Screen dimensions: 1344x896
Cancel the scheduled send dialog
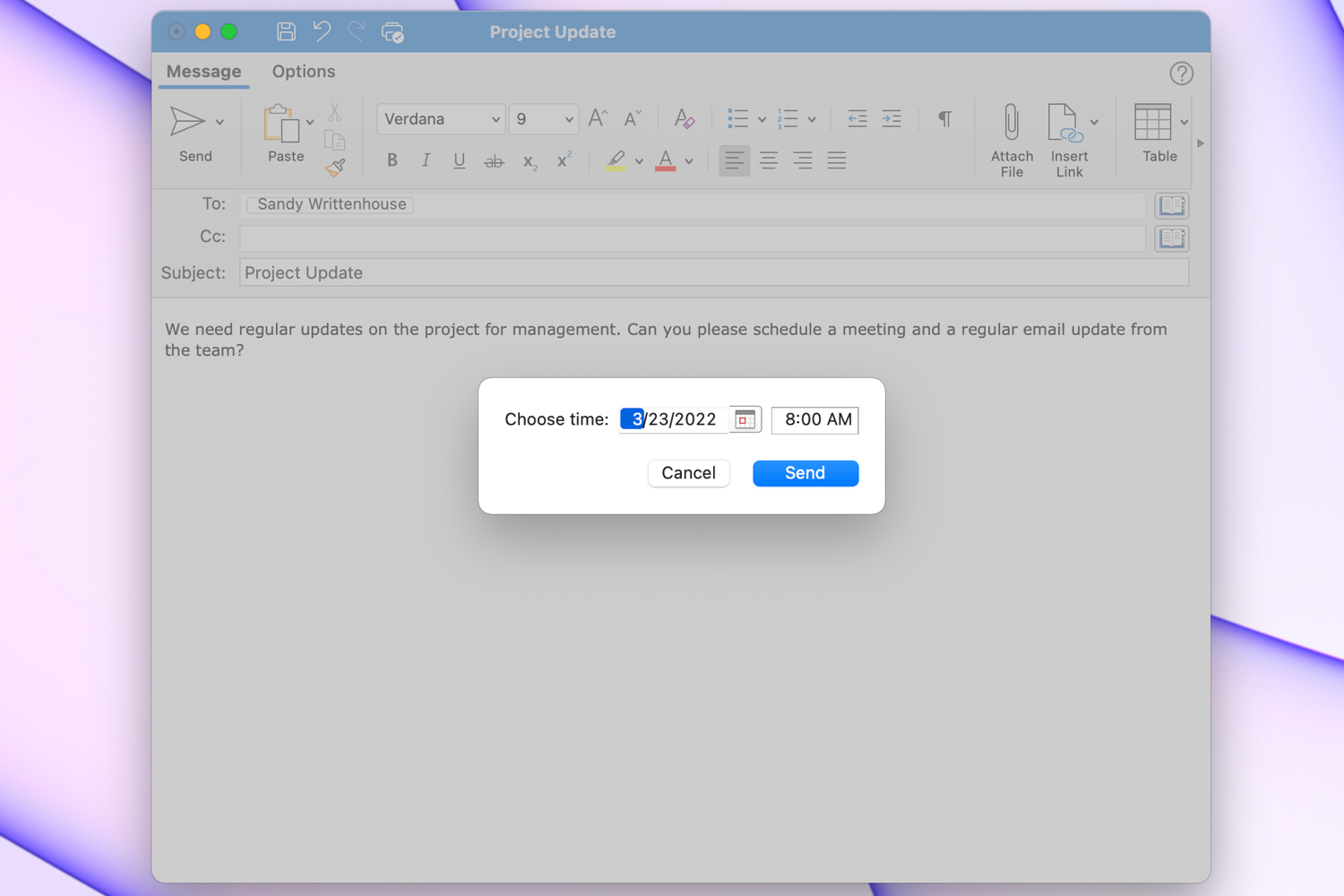(x=688, y=473)
